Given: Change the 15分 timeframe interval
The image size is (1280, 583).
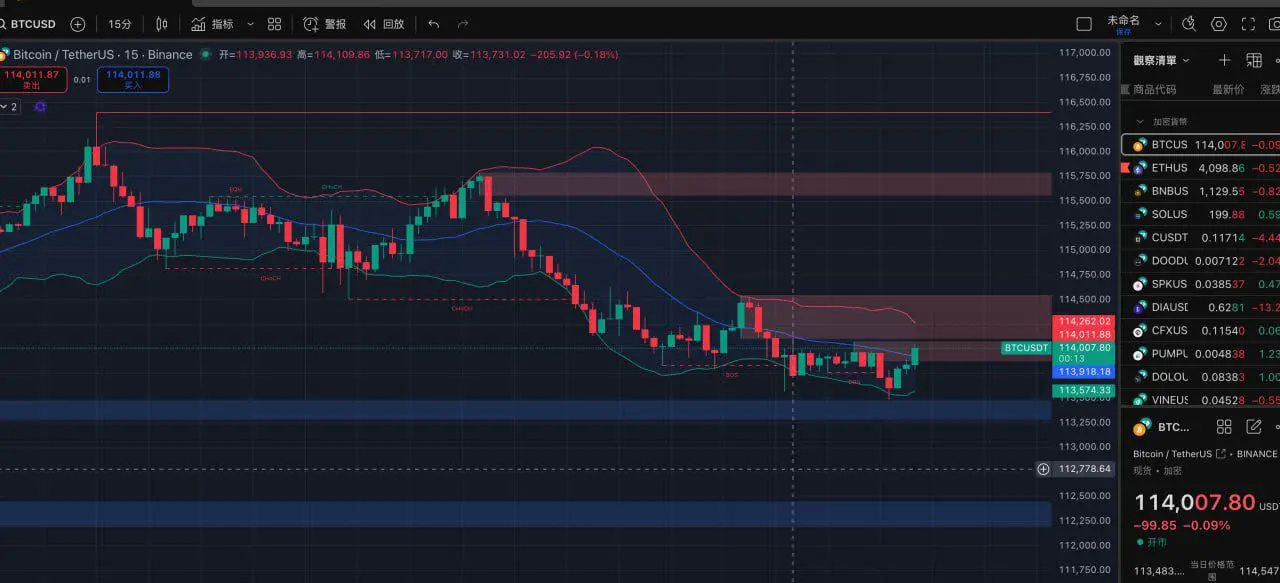Looking at the screenshot, I should point(120,23).
